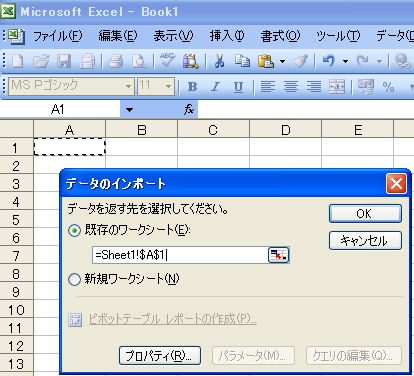The image size is (414, 376).
Task: Open the 挿入(I) menu
Action: (227, 36)
